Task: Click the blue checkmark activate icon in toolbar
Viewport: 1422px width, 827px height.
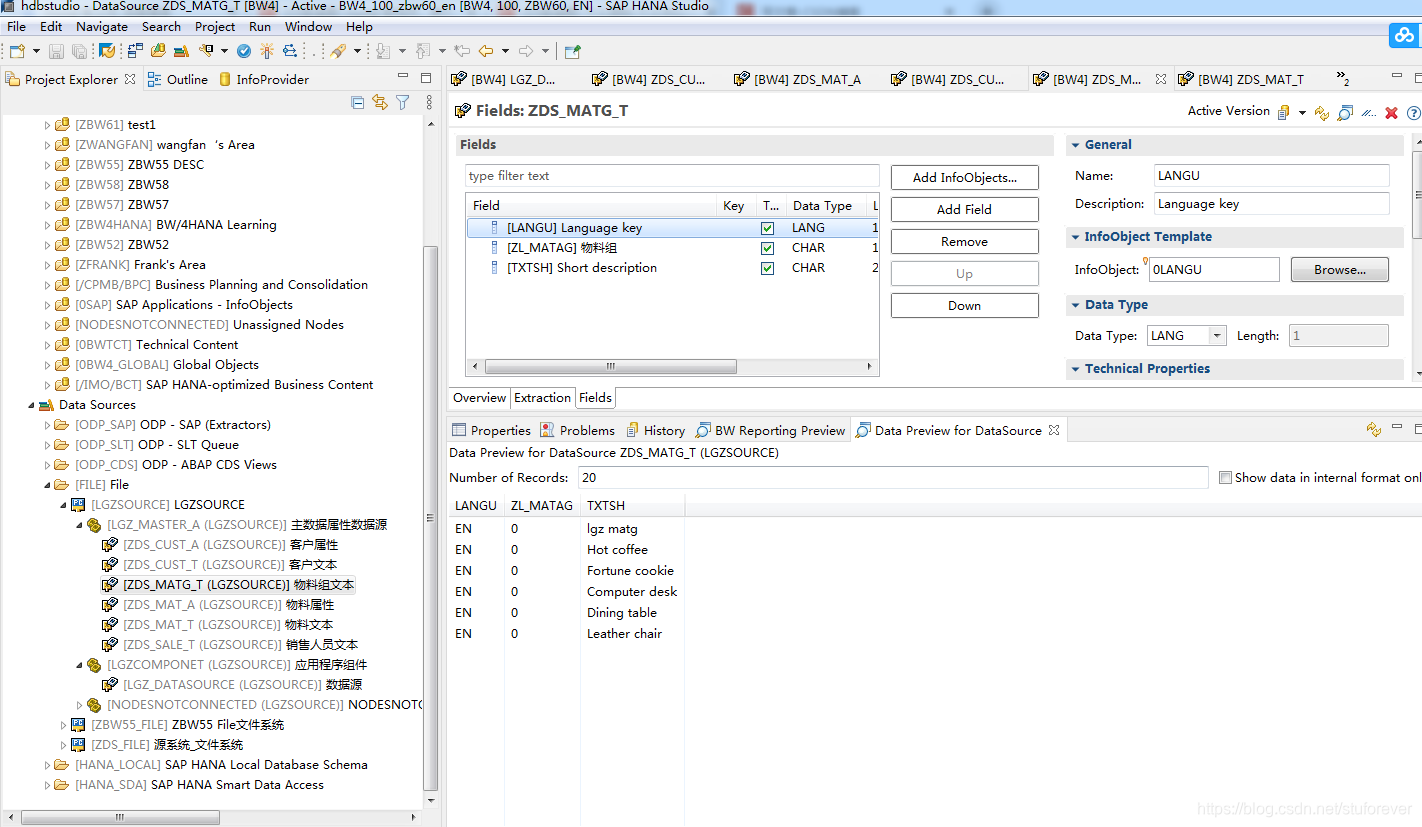Action: pyautogui.click(x=245, y=51)
